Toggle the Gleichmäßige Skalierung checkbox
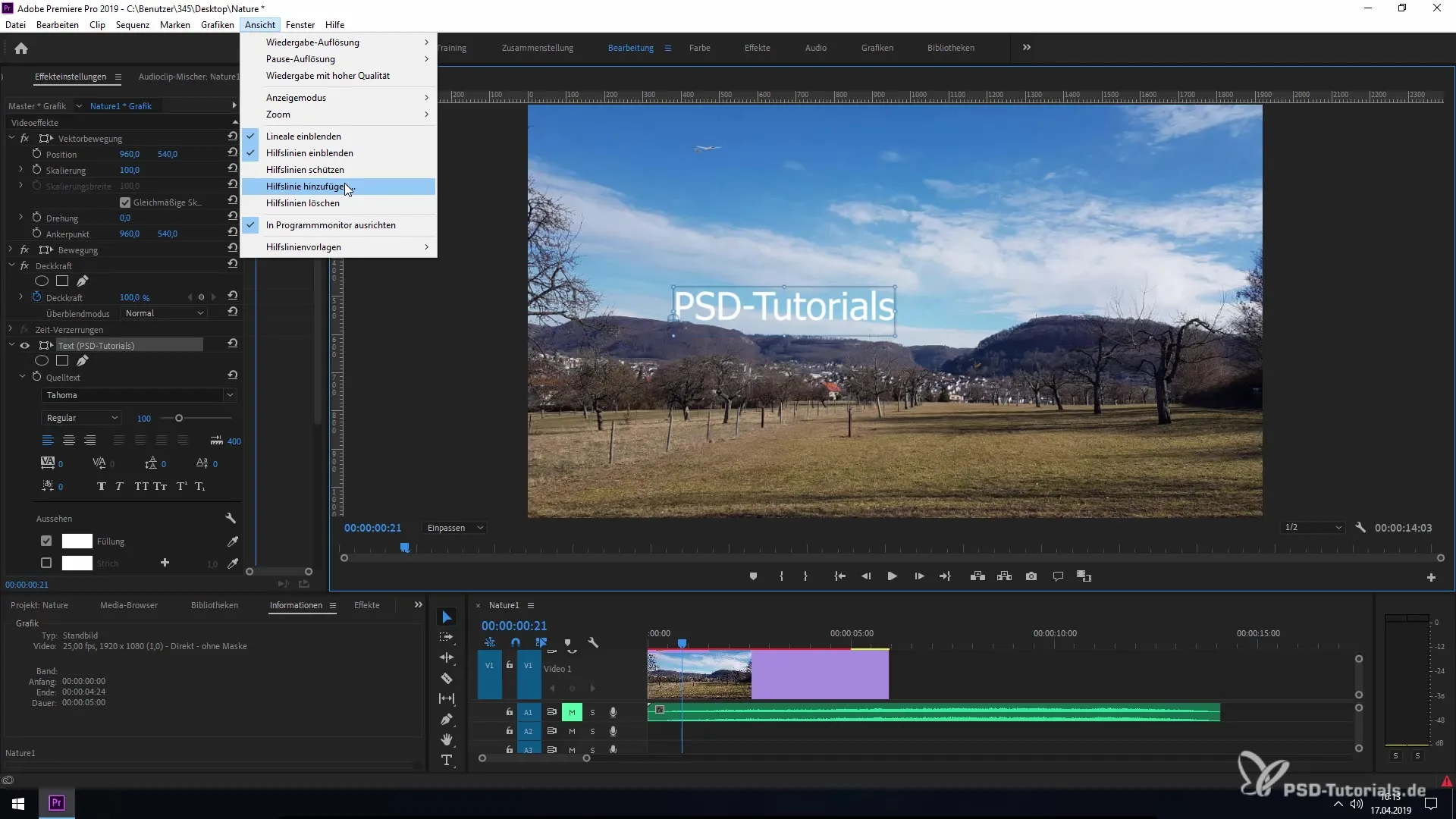This screenshot has width=1456, height=819. pyautogui.click(x=125, y=202)
